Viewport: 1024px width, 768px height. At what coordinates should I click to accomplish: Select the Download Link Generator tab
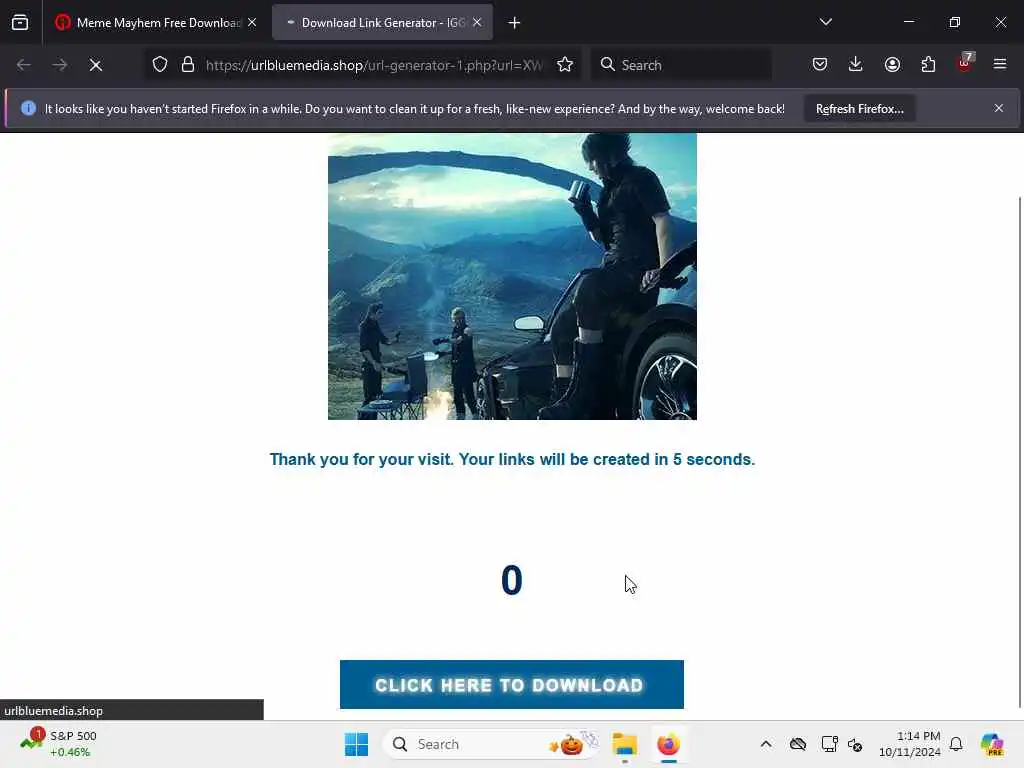(x=383, y=22)
